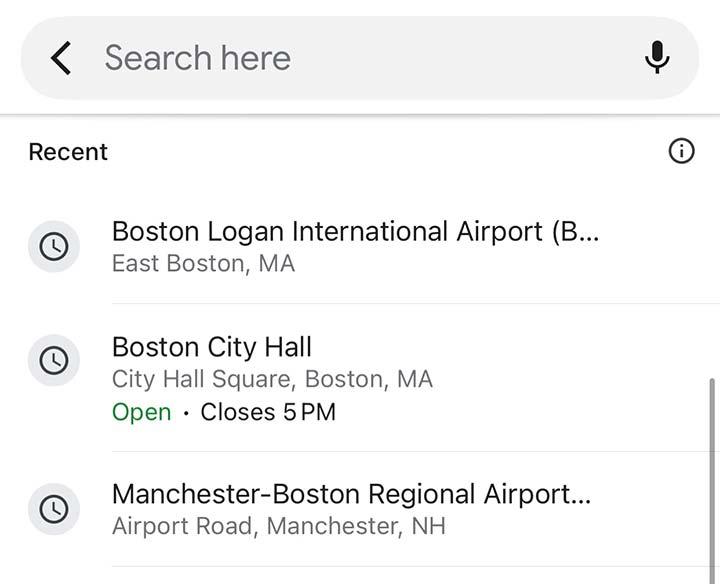The image size is (720, 584).
Task: Click the green "Open" status label
Action: 141,412
